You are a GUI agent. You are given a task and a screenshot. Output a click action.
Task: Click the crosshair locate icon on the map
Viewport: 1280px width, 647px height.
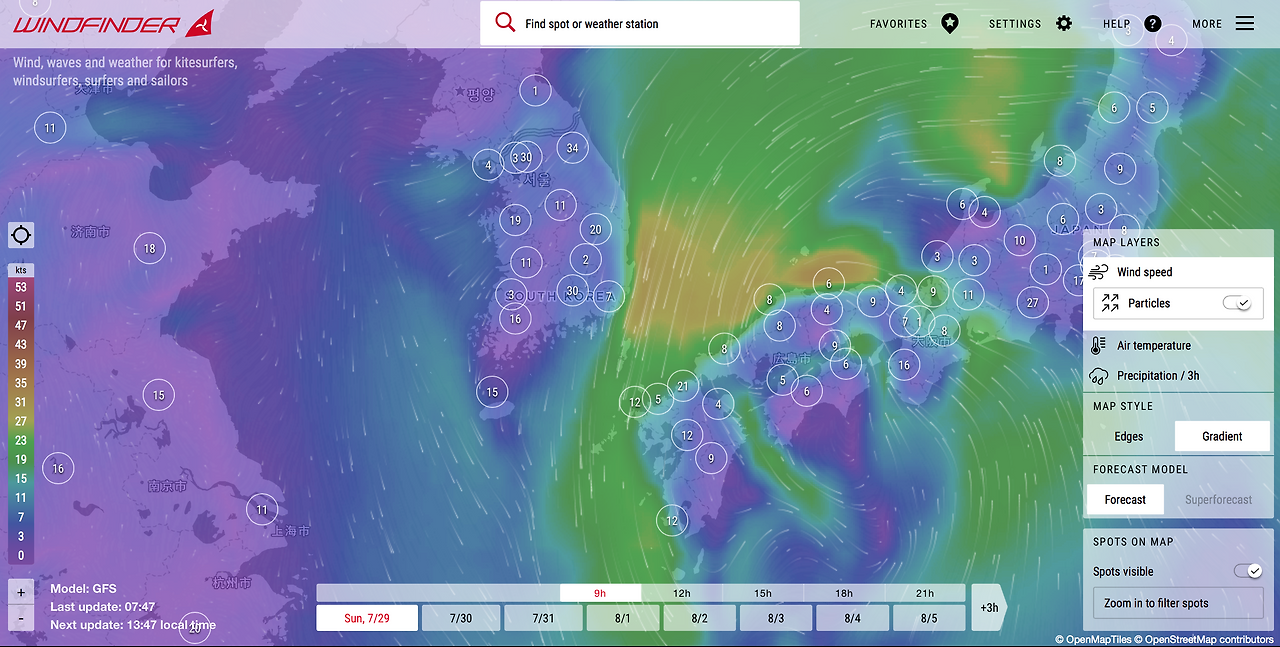coord(21,234)
